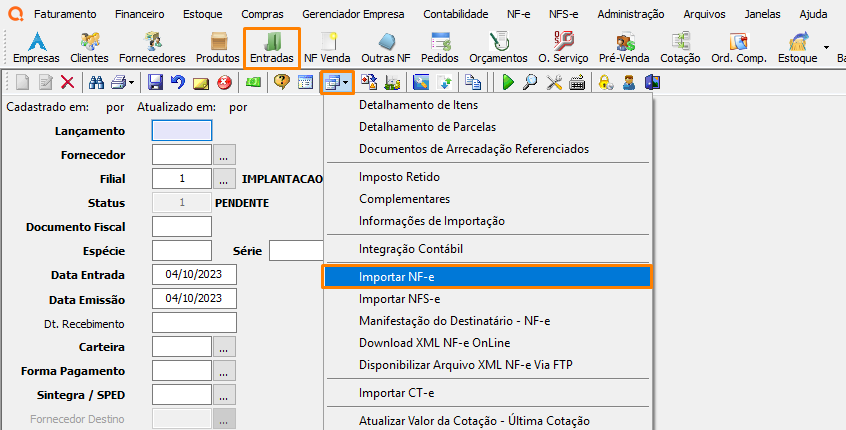Open the O. Serviço module icon

coord(563,47)
